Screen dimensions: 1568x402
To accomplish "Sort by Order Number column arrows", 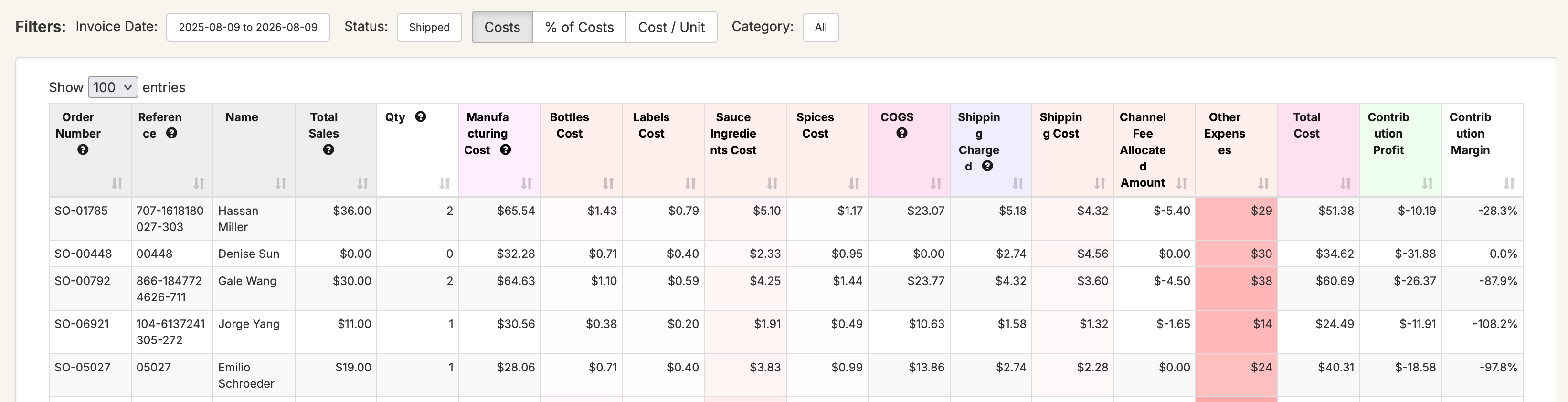I will (117, 183).
